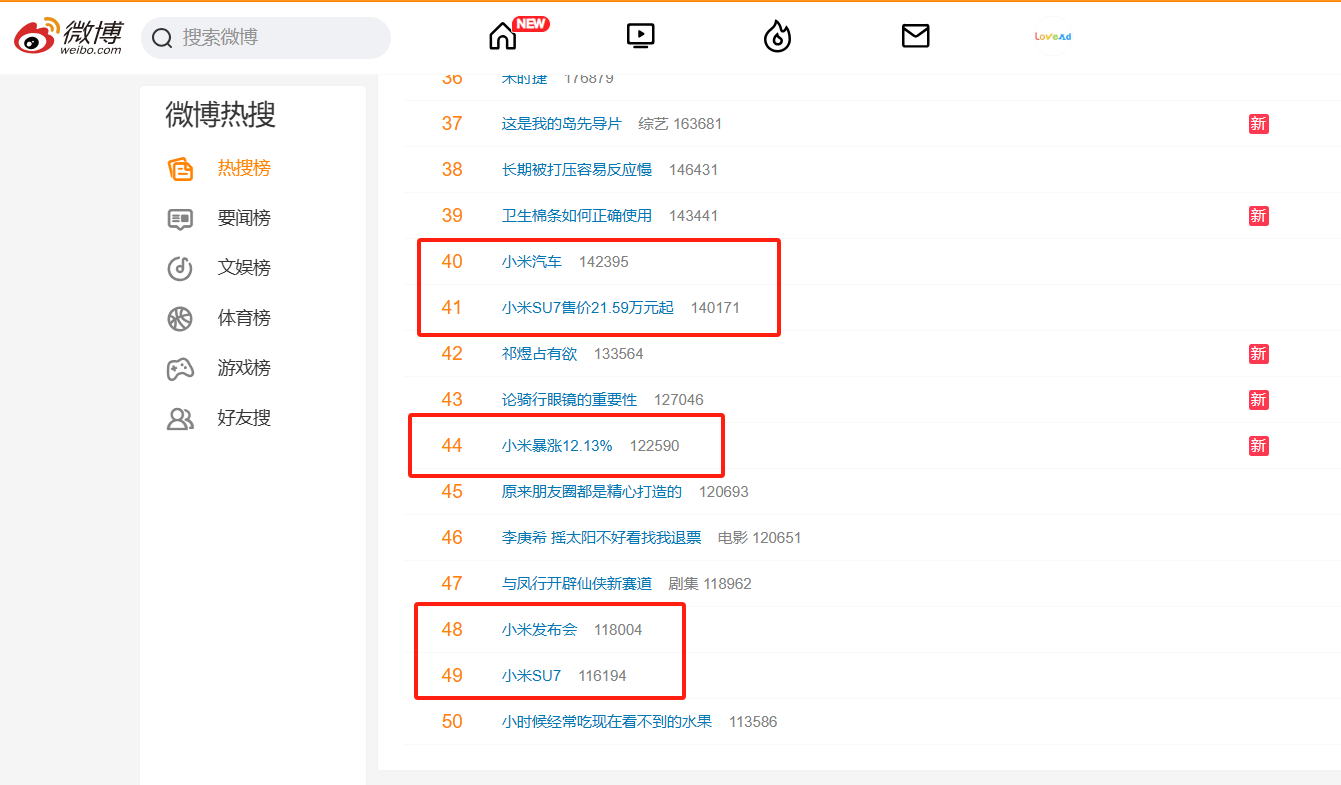This screenshot has width=1341, height=785.
Task: Click the LoveAd avatar icon
Action: (x=1053, y=37)
